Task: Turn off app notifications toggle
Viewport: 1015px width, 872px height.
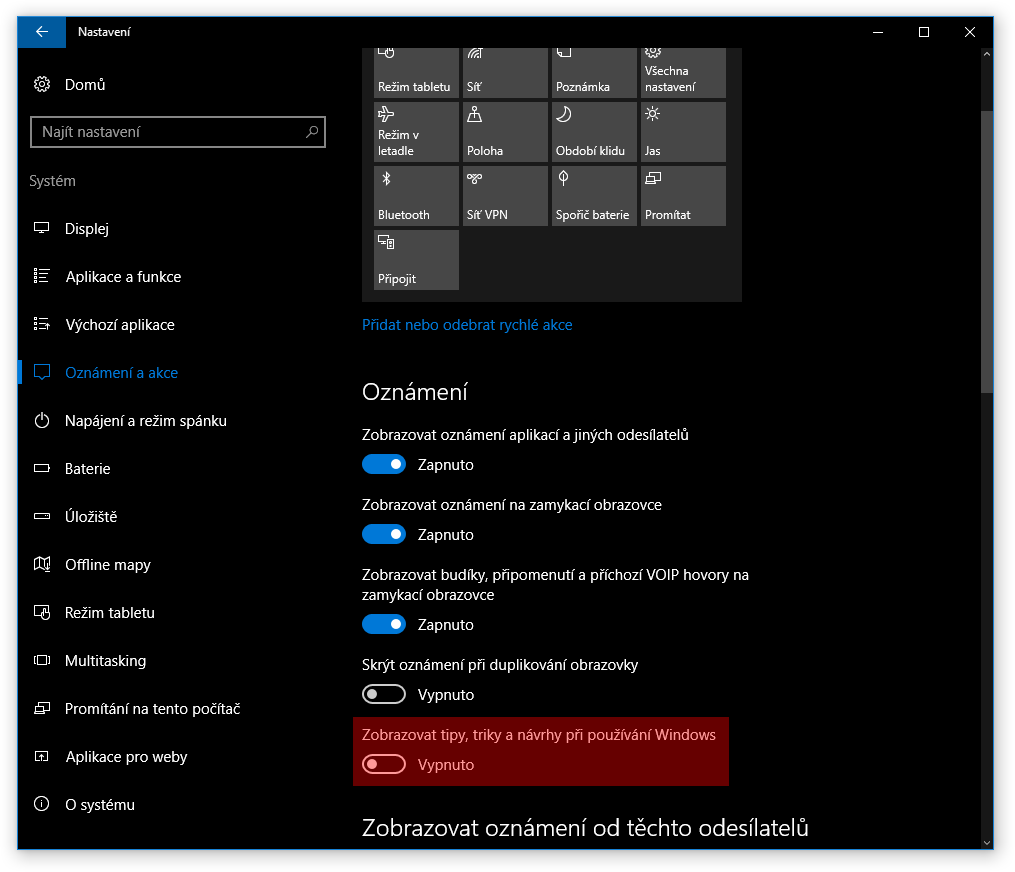Action: pyautogui.click(x=384, y=465)
